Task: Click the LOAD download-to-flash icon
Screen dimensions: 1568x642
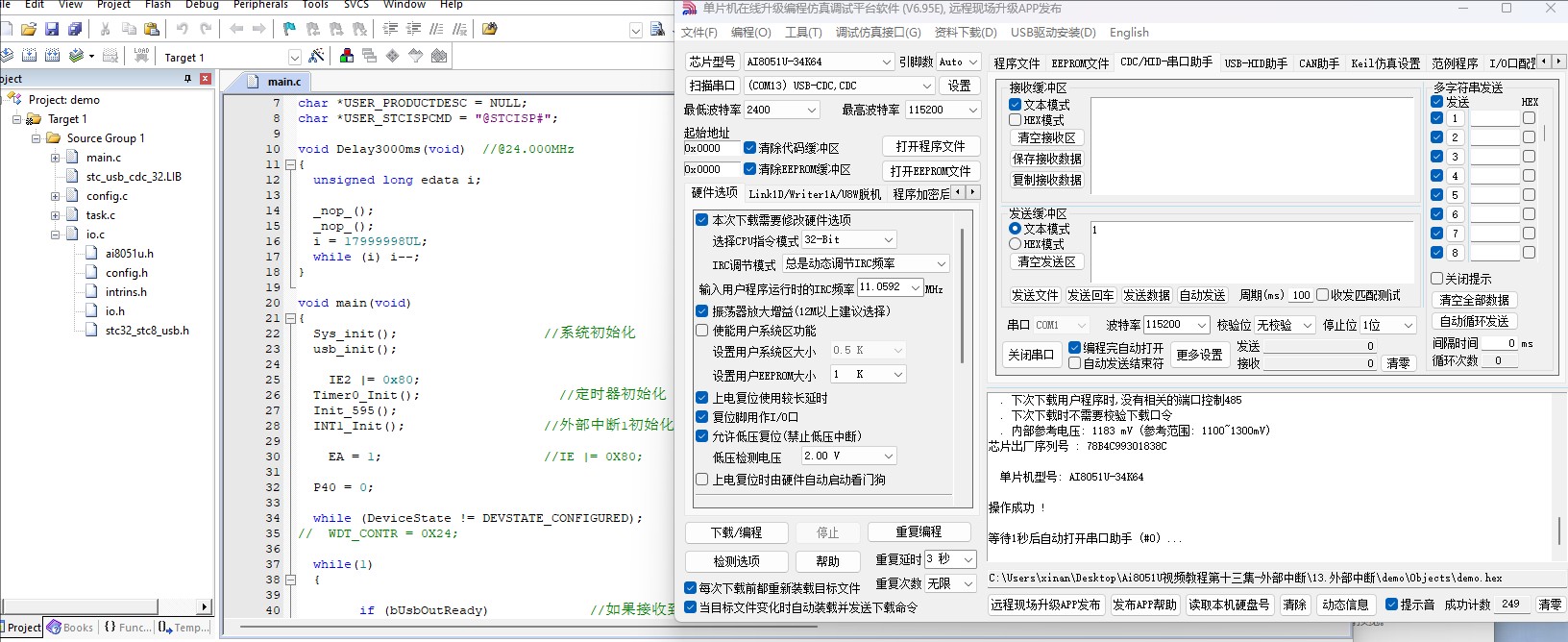Action: [x=141, y=56]
